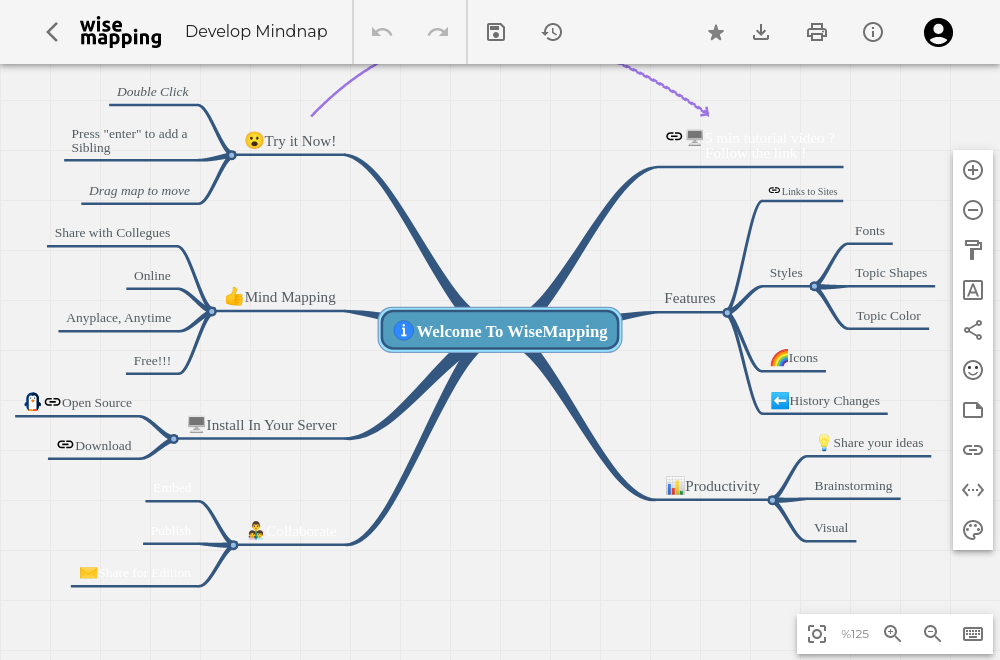
Task: Select the Free!!! topic
Action: coord(152,361)
